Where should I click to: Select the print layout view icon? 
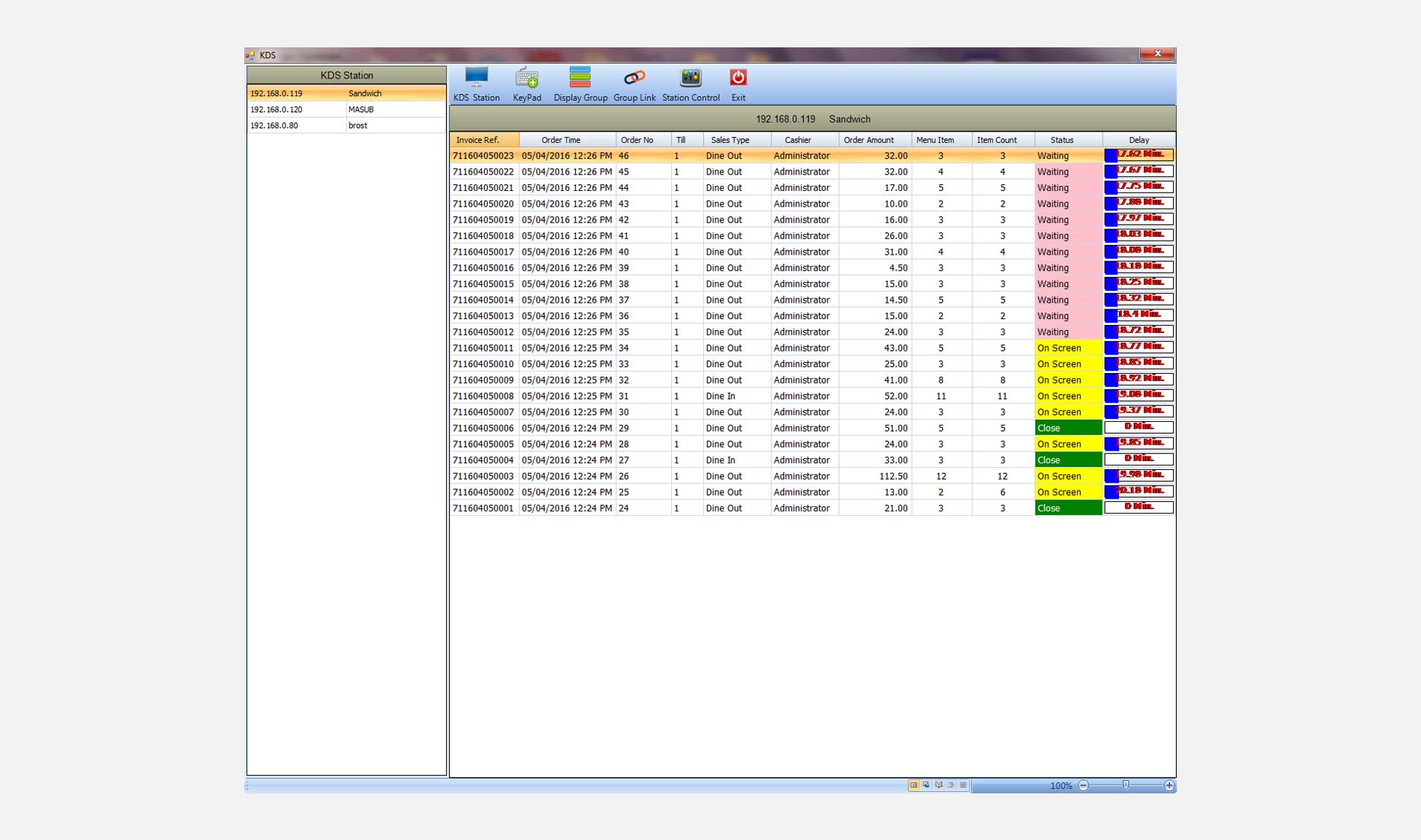tap(913, 785)
